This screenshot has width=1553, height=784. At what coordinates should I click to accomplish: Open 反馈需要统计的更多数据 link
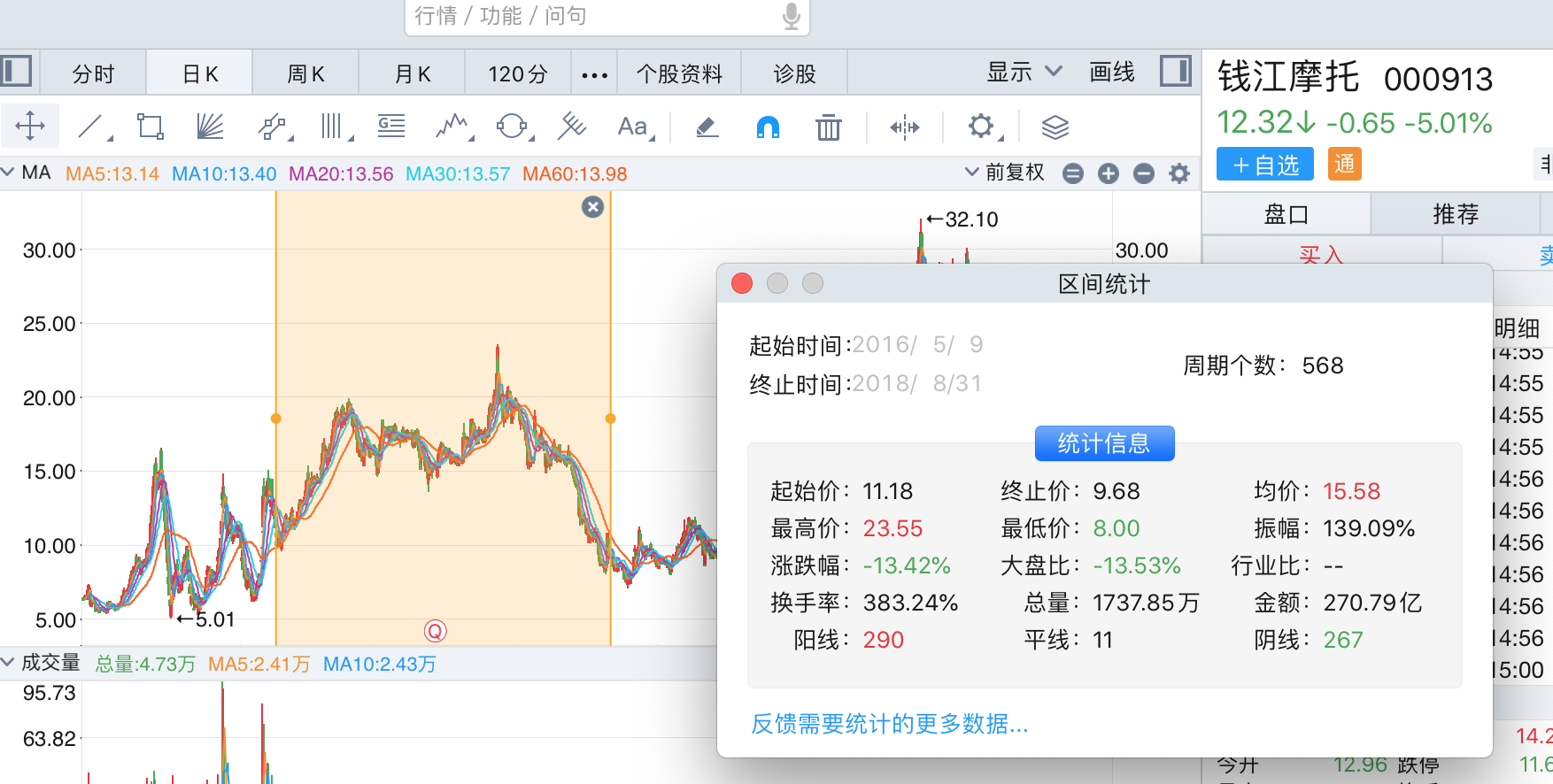(x=889, y=724)
